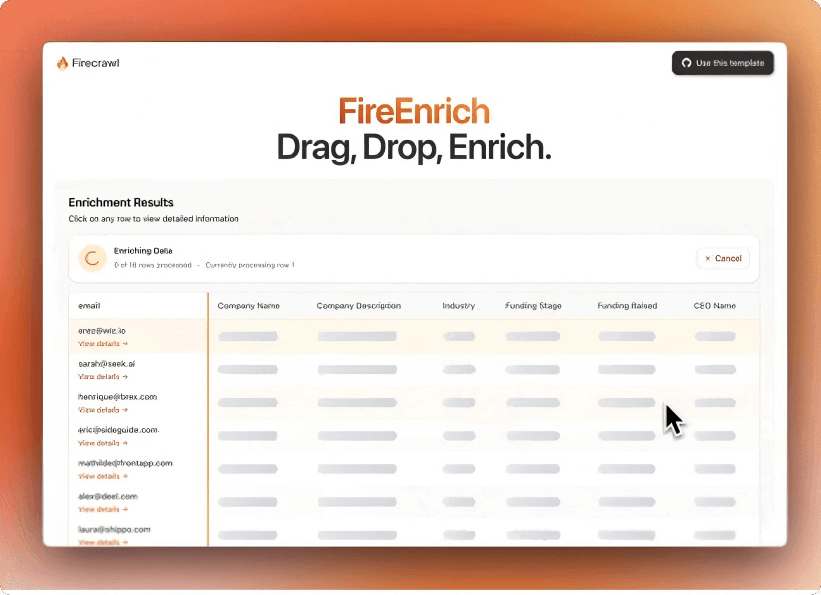Open View details under mathilde@frontapp.com
The image size is (821, 595).
click(103, 476)
